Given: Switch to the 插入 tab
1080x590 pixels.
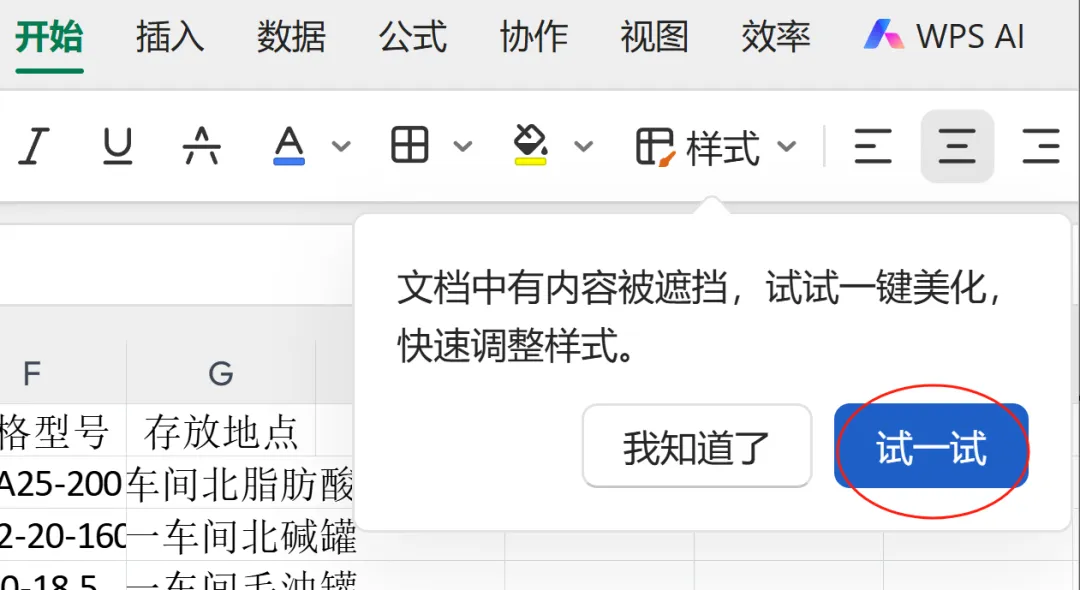Looking at the screenshot, I should point(170,36).
